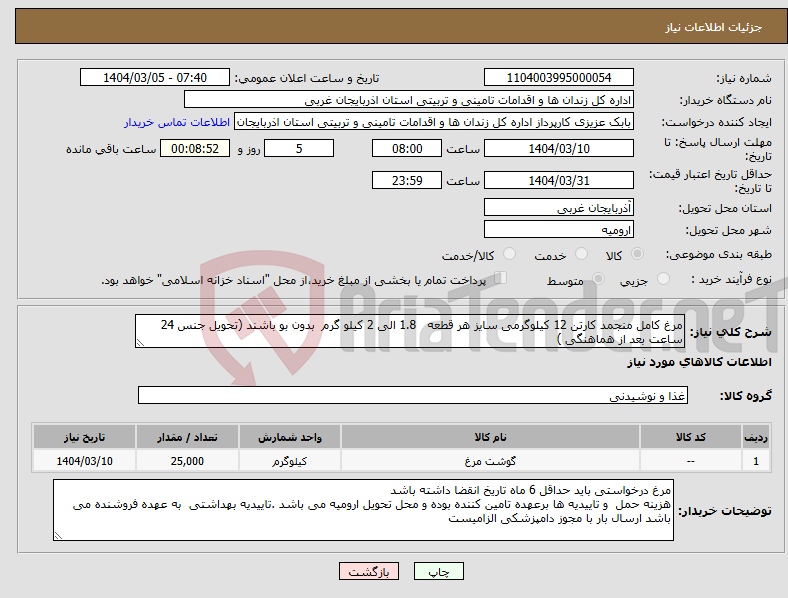Click the چاپ (print) button
The height and width of the screenshot is (598, 788).
point(438,571)
